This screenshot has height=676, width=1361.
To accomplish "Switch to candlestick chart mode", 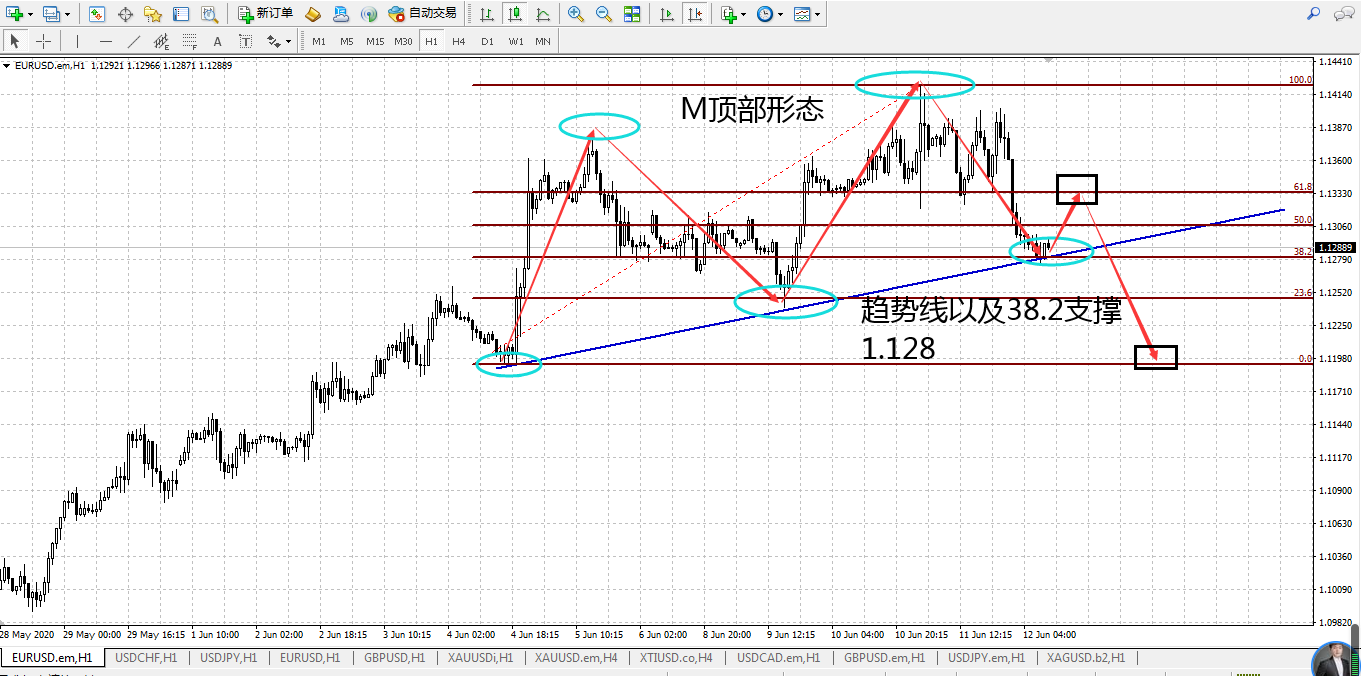I will coord(514,14).
